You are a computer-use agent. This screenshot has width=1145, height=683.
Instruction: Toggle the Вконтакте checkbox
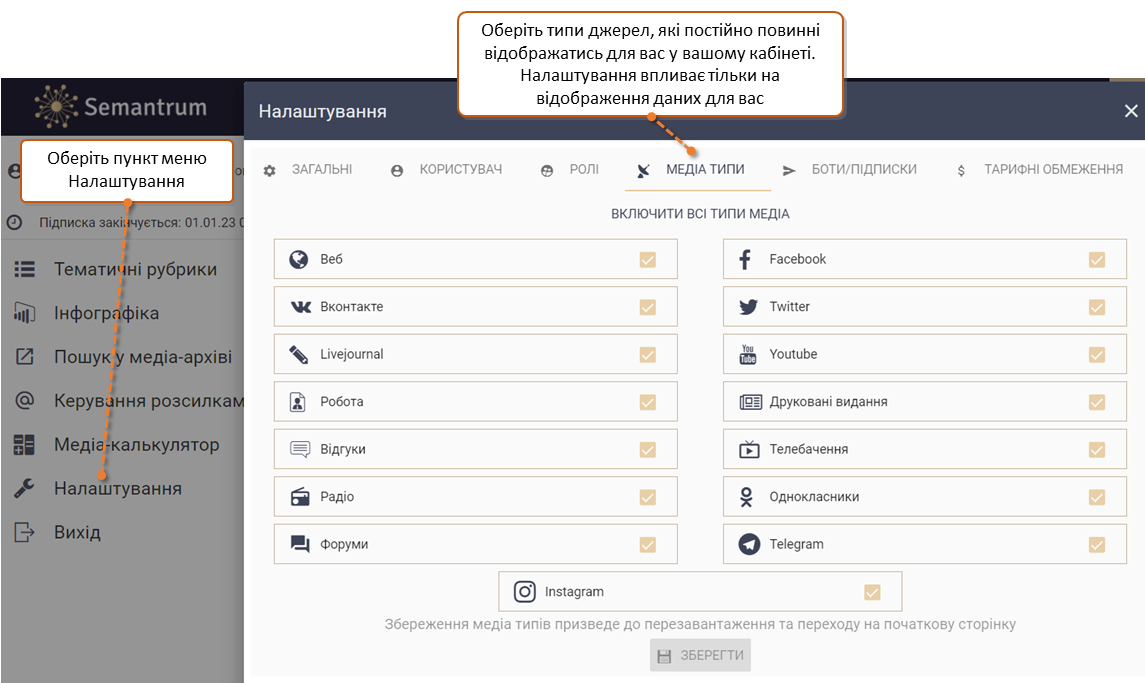click(648, 307)
